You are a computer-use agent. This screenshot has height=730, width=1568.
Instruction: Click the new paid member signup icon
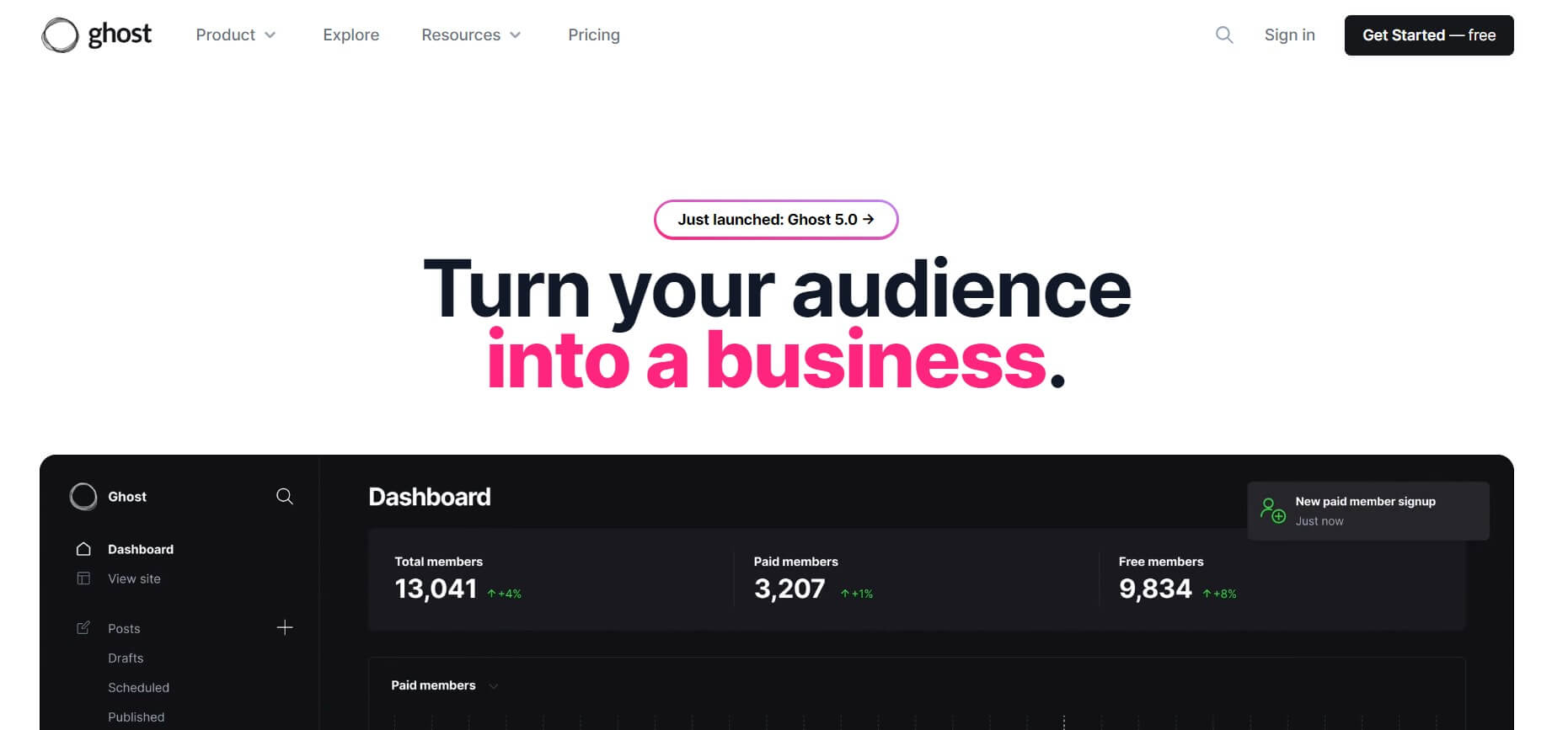[1272, 510]
